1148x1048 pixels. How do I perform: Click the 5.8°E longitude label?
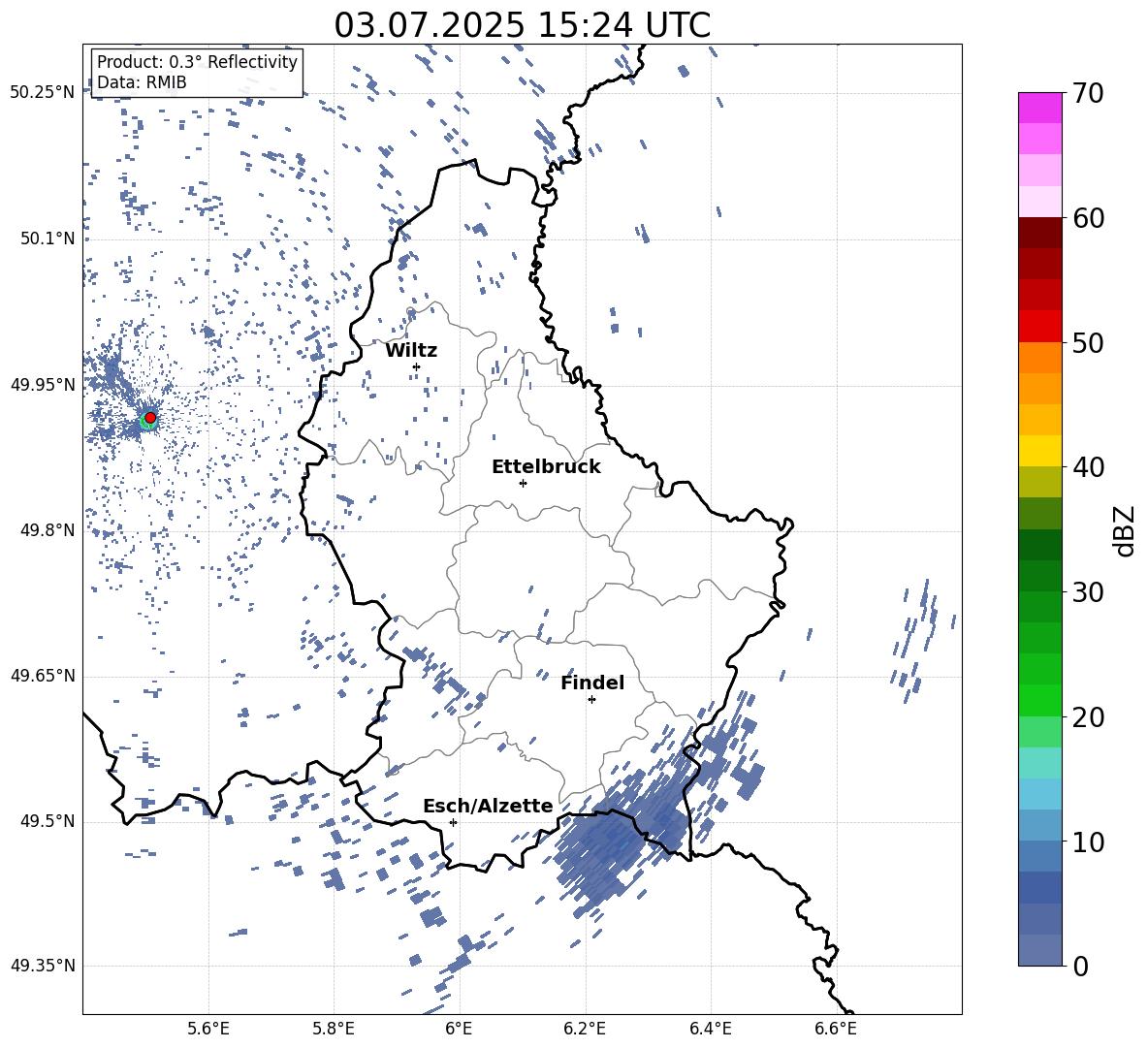[x=334, y=1029]
